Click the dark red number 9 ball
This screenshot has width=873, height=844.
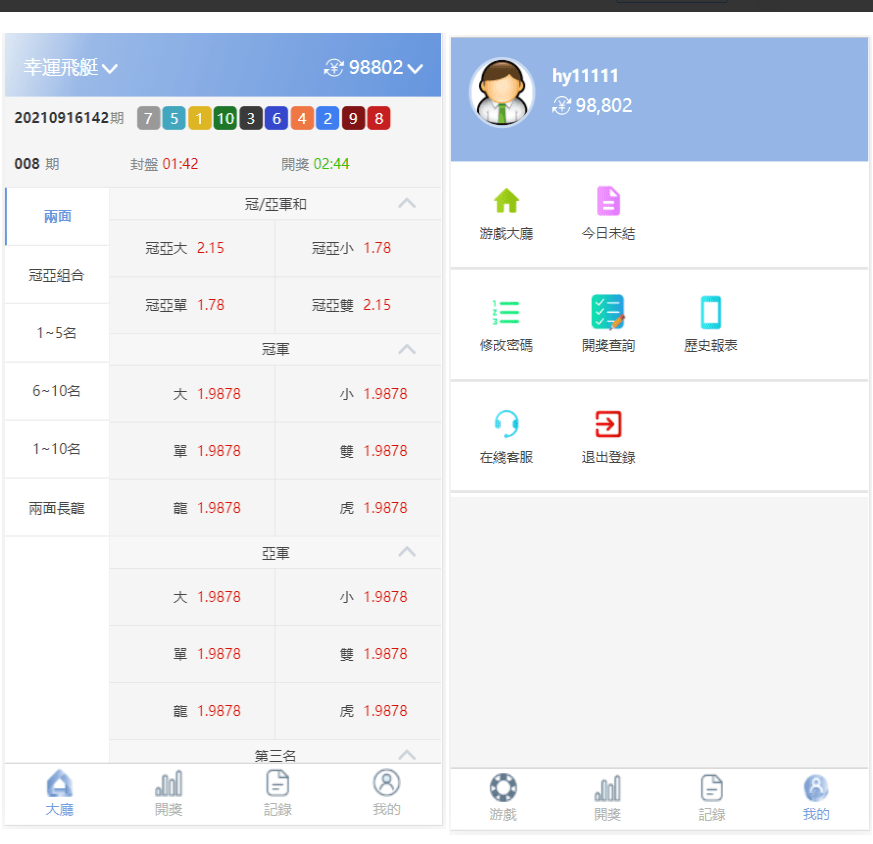(353, 118)
